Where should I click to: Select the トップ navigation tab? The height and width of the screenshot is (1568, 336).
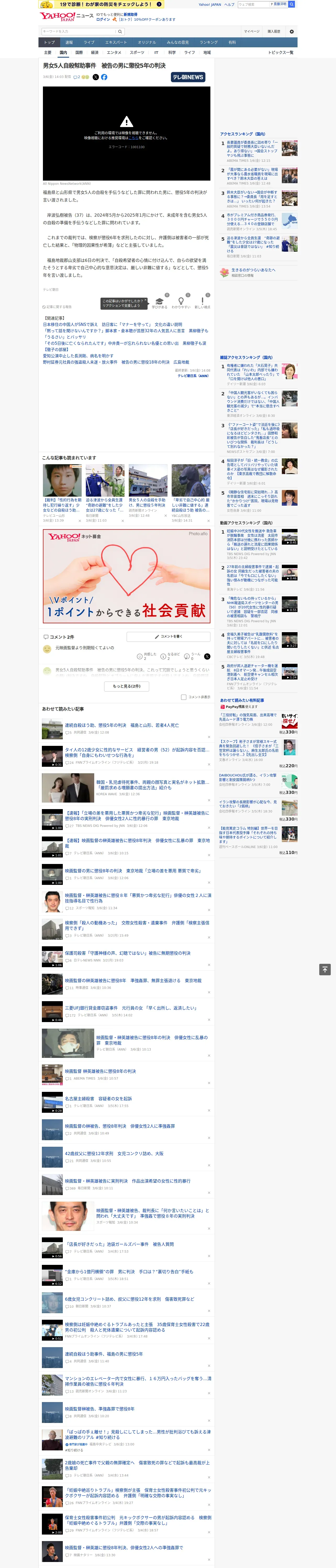coord(49,43)
